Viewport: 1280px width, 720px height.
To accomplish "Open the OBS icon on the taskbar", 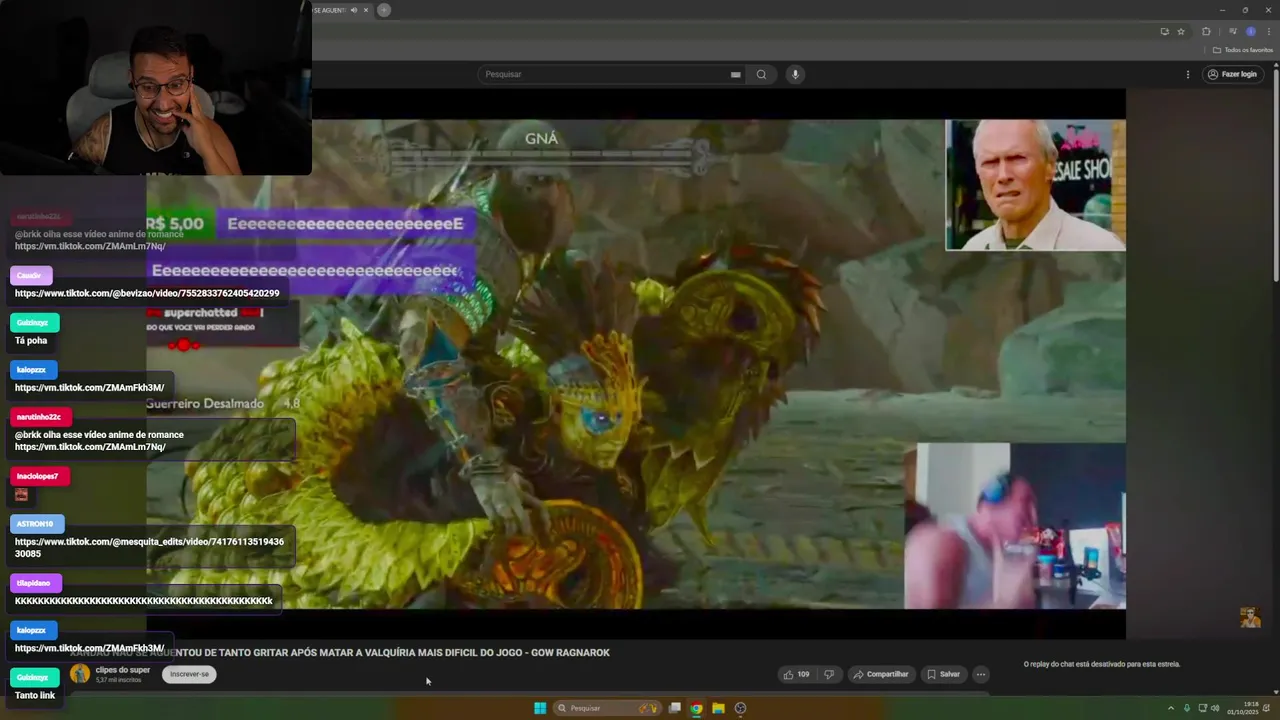I will (740, 708).
